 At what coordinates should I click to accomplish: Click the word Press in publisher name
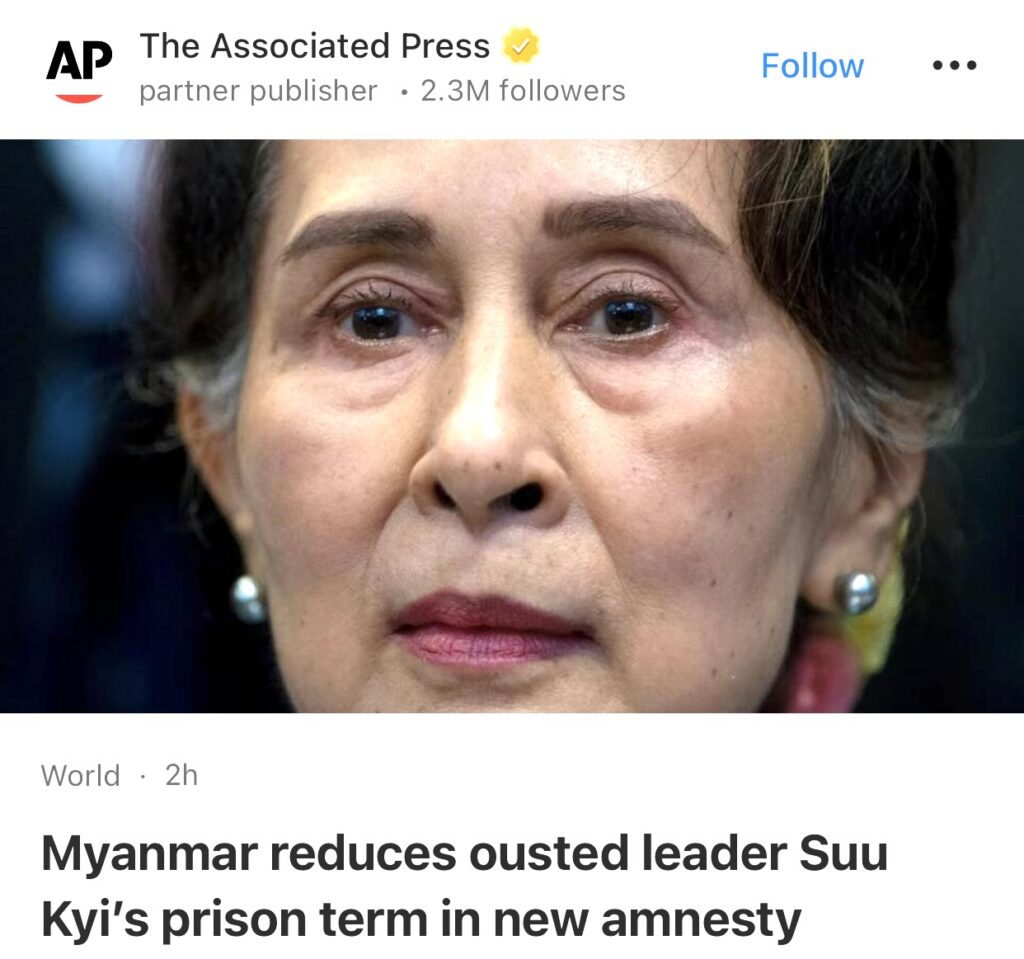click(445, 46)
